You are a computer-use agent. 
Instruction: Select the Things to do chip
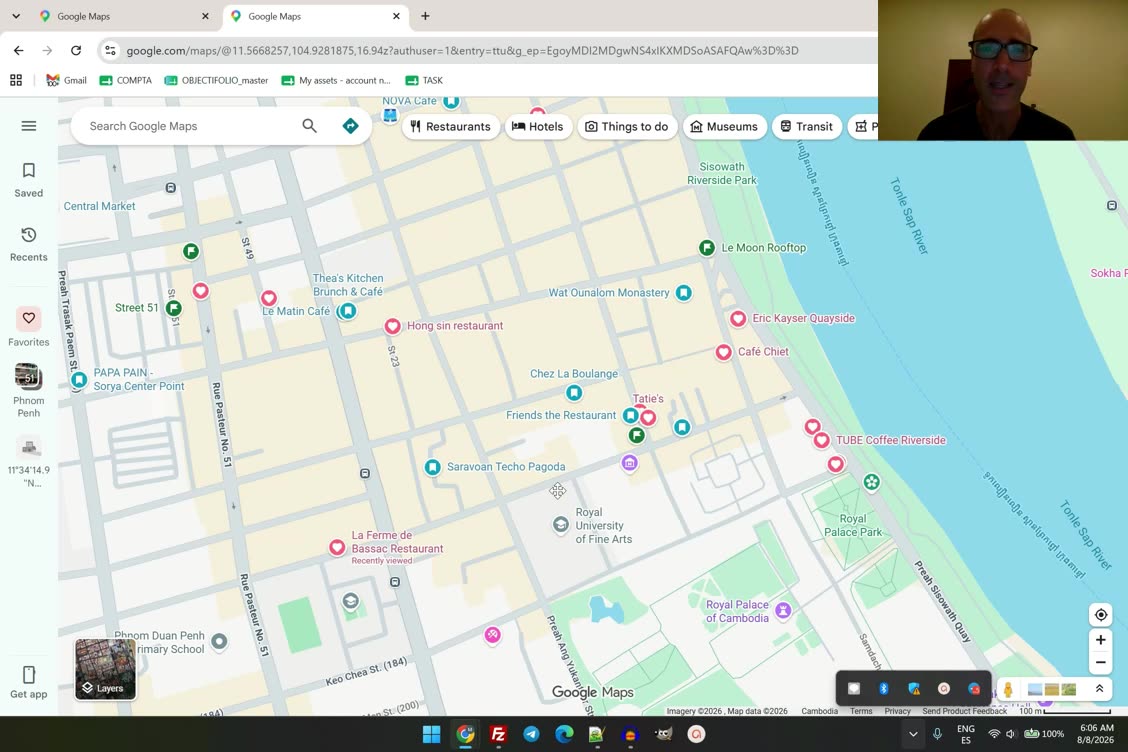(627, 127)
